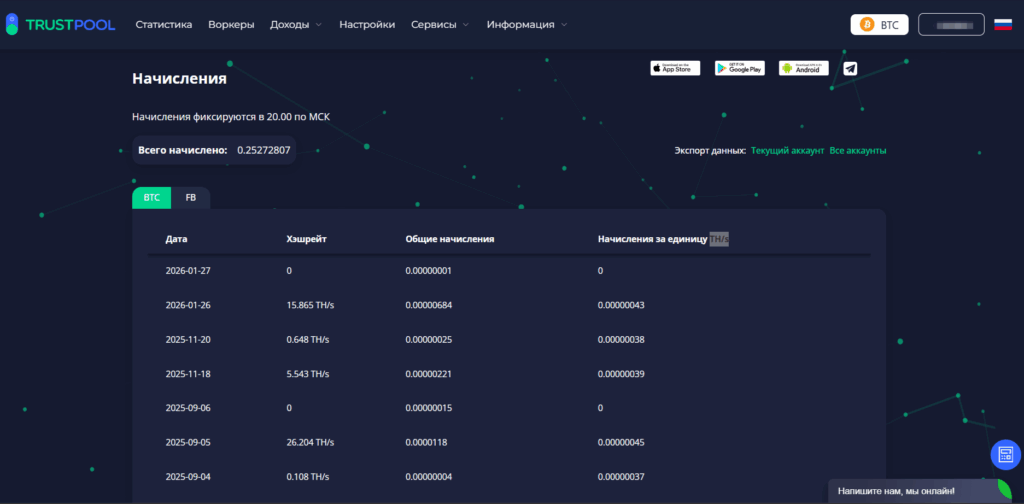This screenshot has height=504, width=1024.
Task: Click the TrustPool logo
Action: coord(60,24)
